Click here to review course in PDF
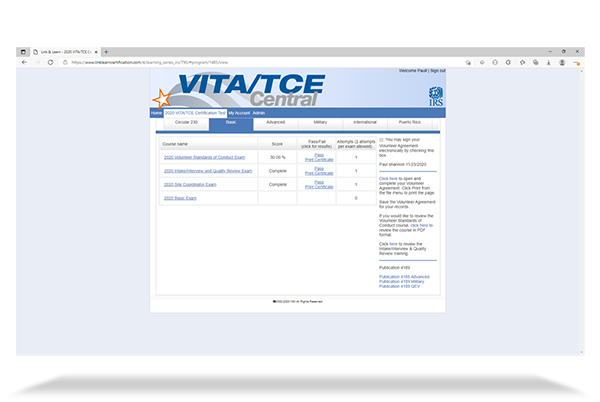The width and height of the screenshot is (600, 402). click(x=419, y=225)
